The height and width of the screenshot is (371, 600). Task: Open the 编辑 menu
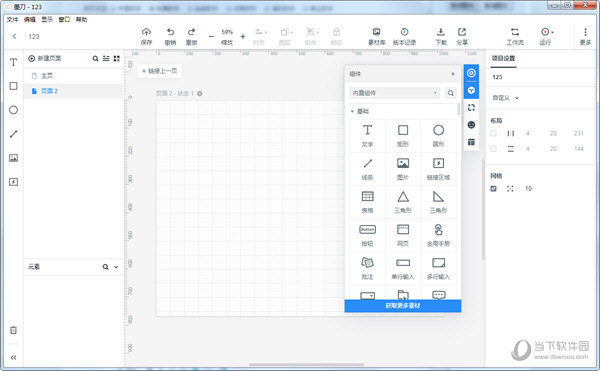(29, 20)
